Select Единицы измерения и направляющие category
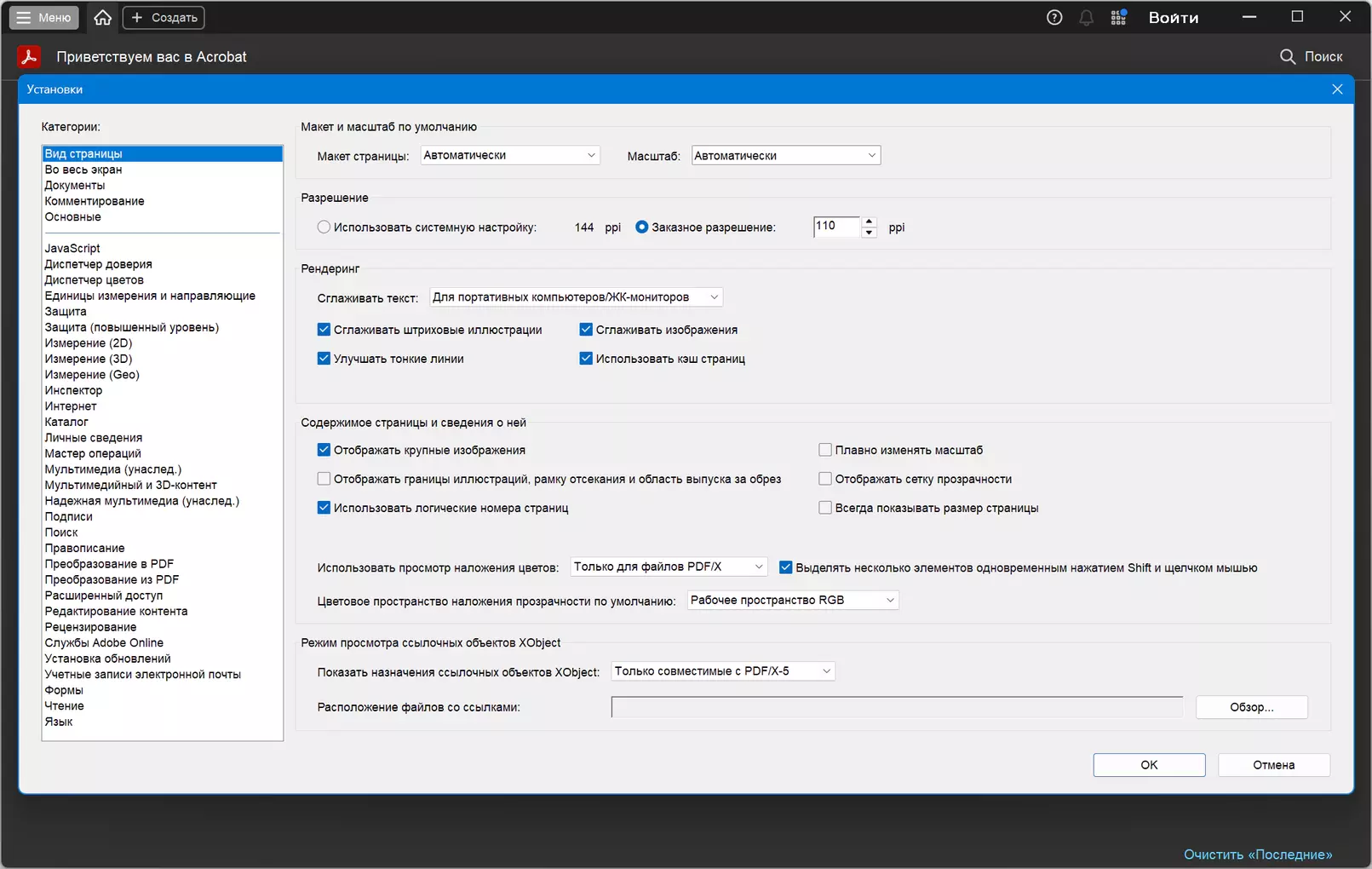This screenshot has height=869, width=1372. pyautogui.click(x=150, y=296)
